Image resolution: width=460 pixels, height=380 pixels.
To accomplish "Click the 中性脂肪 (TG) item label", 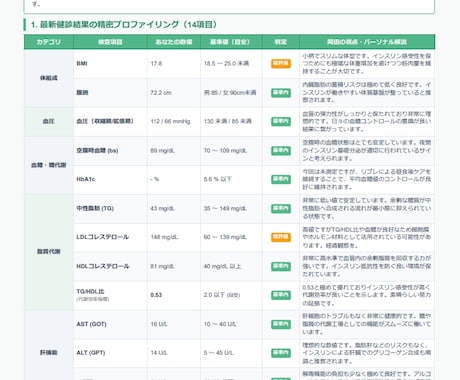I will click(95, 208).
